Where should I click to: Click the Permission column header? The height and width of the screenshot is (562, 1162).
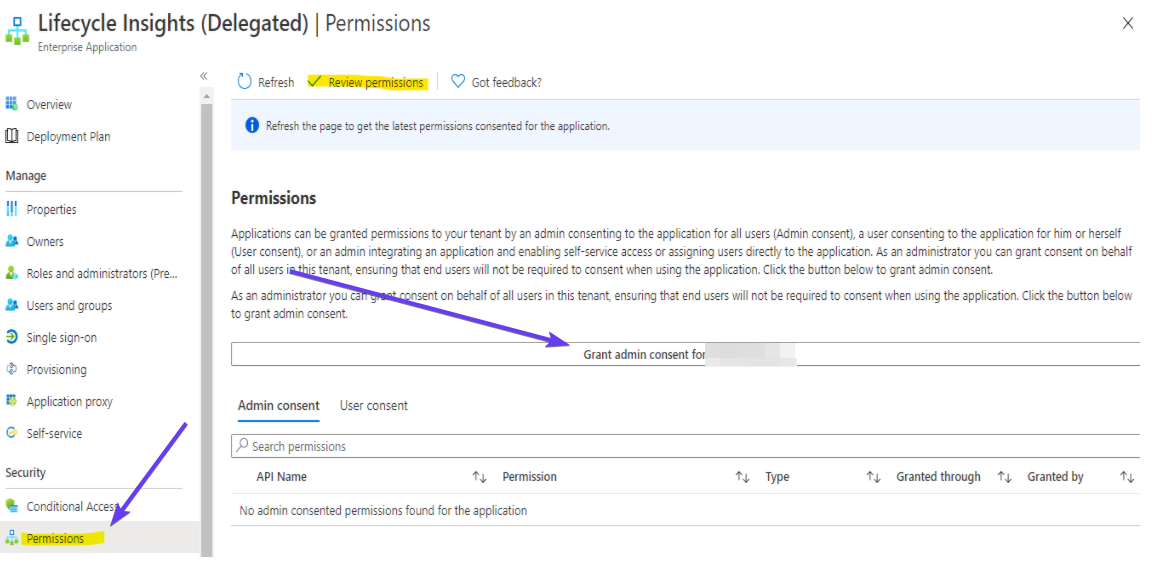click(x=529, y=477)
